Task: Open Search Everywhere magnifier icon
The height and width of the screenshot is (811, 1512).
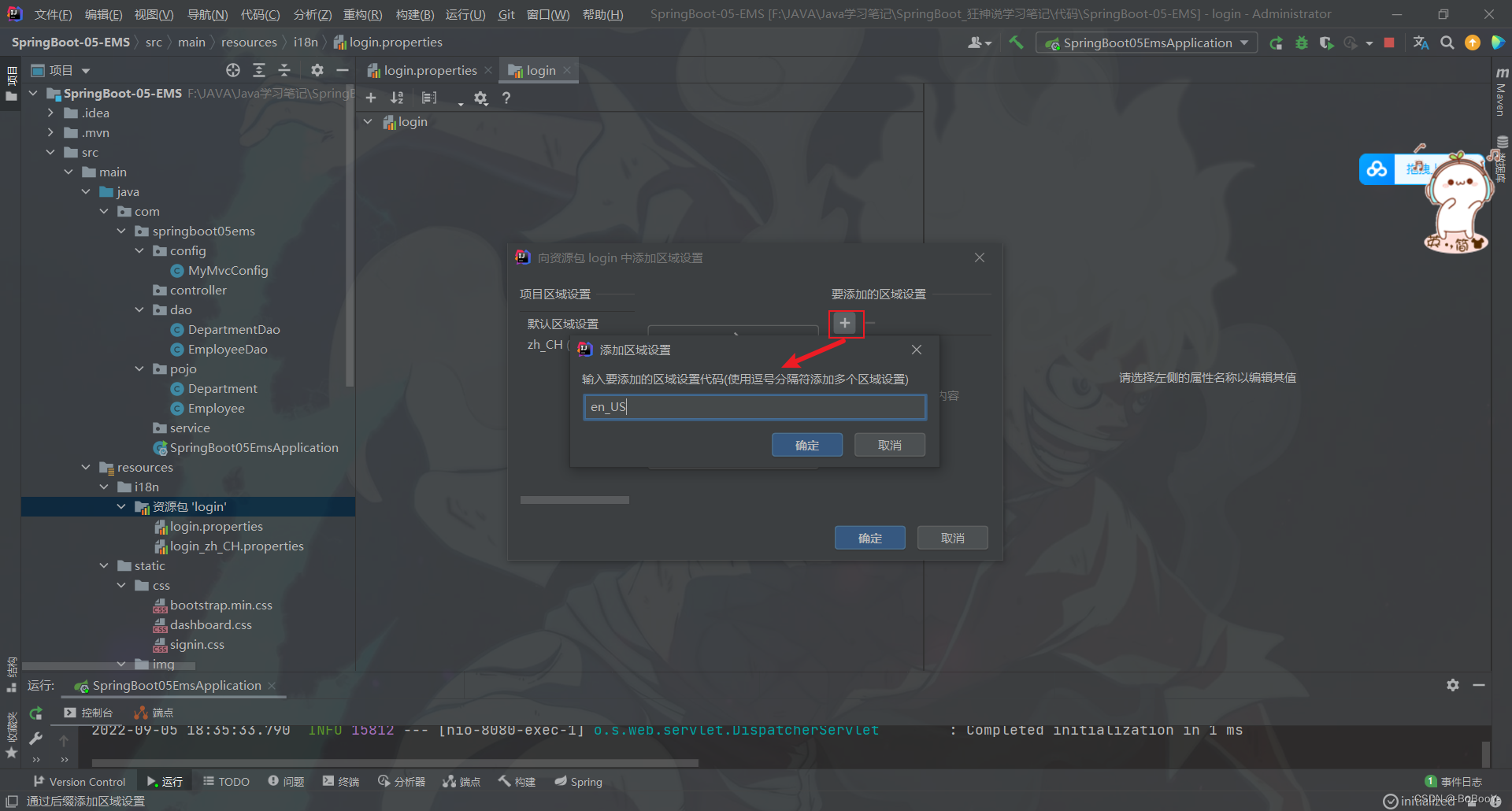Action: pos(1447,43)
